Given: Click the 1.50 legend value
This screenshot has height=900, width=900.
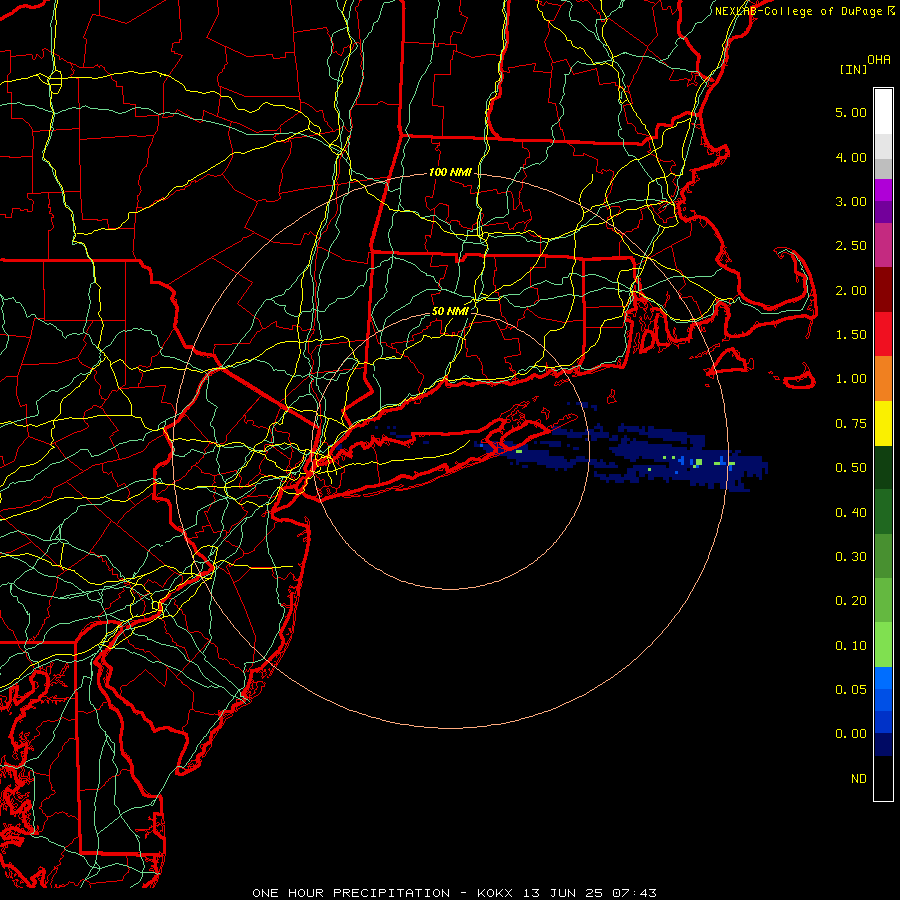Looking at the screenshot, I should (851, 335).
